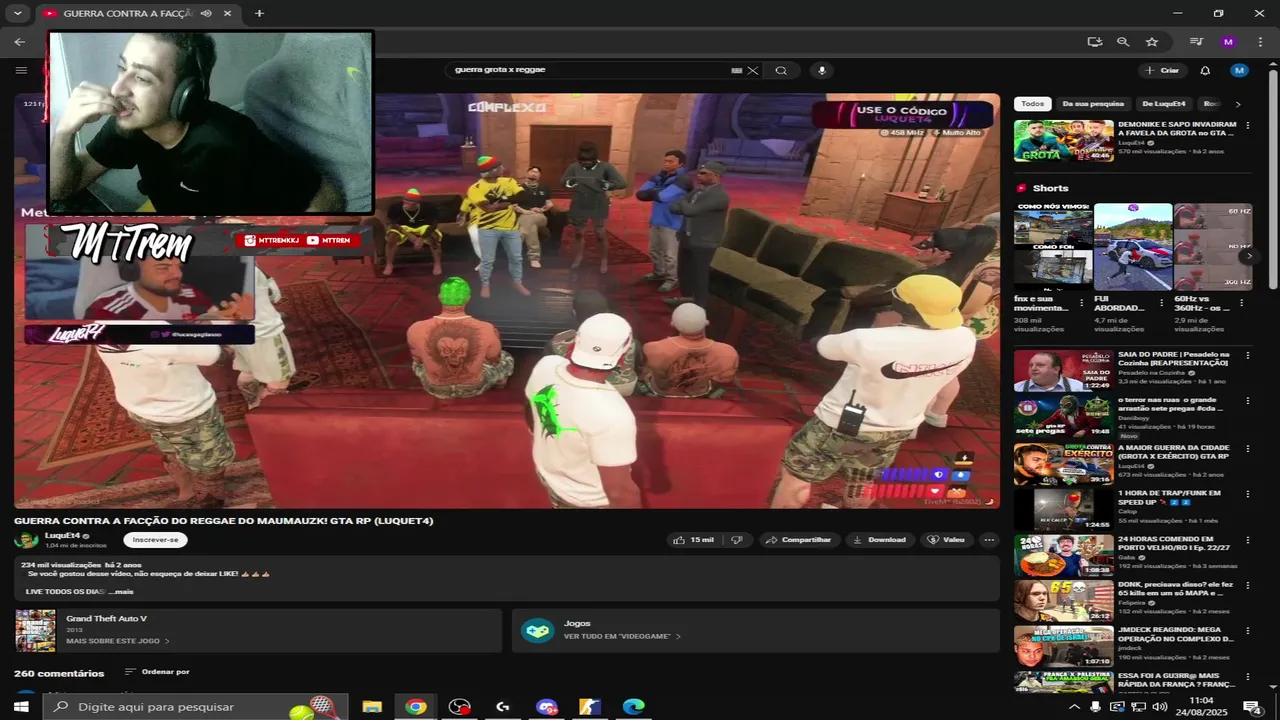Screen dimensions: 1280x720
Task: Open the tab search dropdown arrow
Action: (17, 13)
